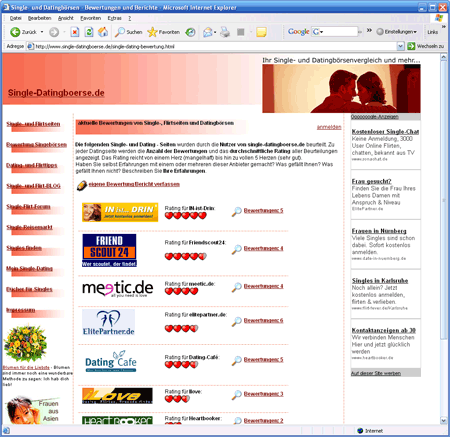The height and width of the screenshot is (437, 450).
Task: Open Suchen search magnifier icon
Action: (x=120, y=32)
